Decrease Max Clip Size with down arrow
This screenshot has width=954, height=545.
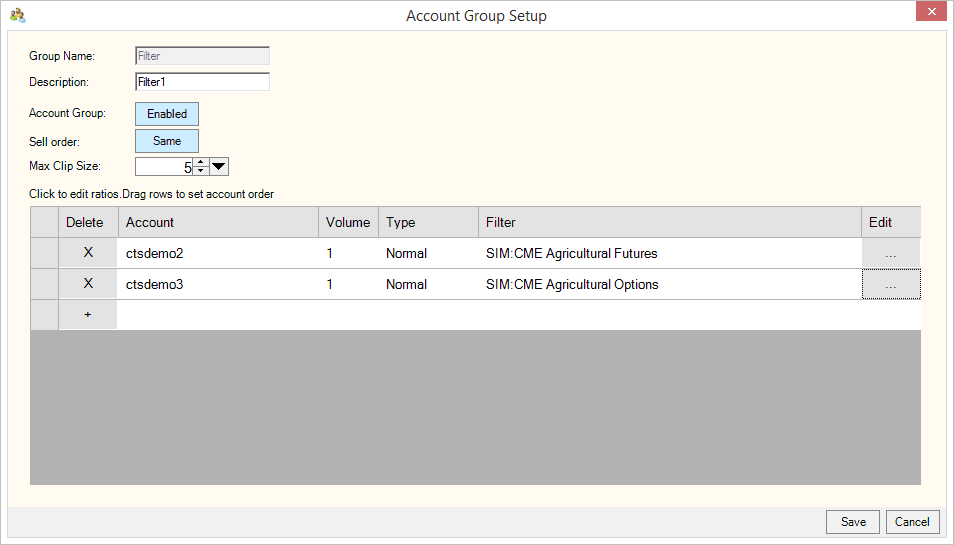[x=200, y=172]
